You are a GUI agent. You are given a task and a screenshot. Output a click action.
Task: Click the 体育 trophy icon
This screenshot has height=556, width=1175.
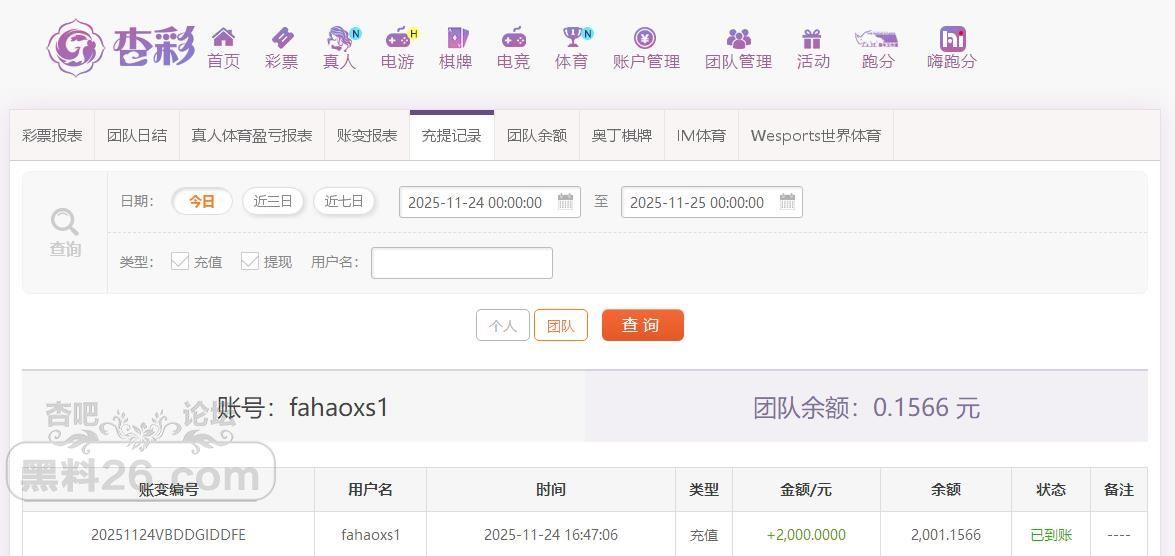tap(571, 39)
